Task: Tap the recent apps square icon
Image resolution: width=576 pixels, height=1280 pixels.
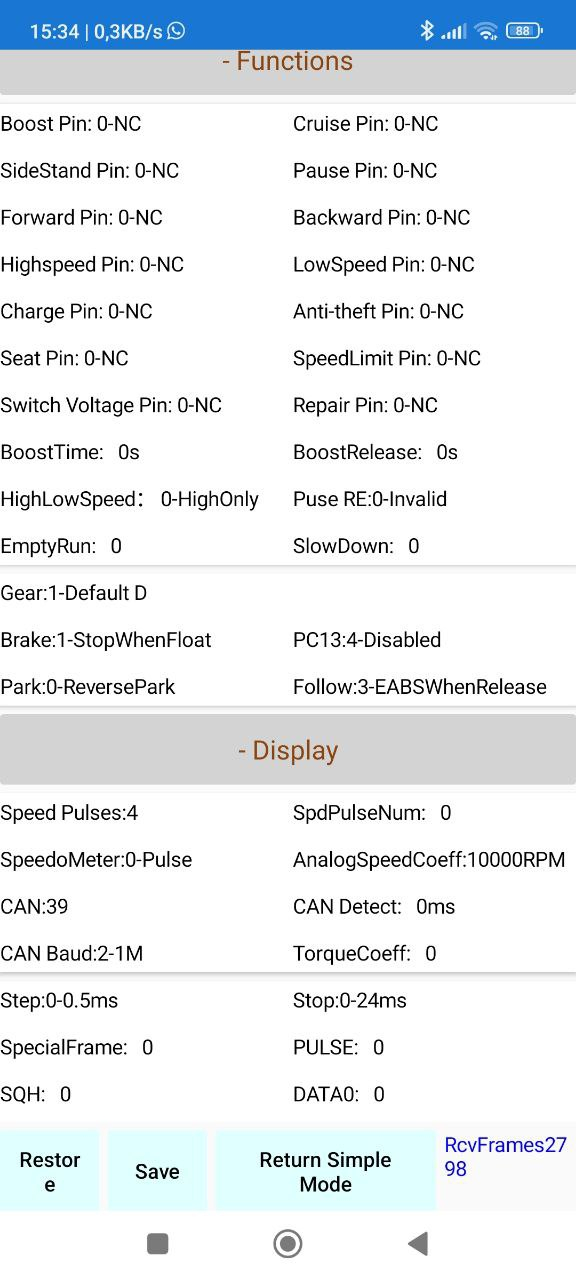Action: (157, 1243)
